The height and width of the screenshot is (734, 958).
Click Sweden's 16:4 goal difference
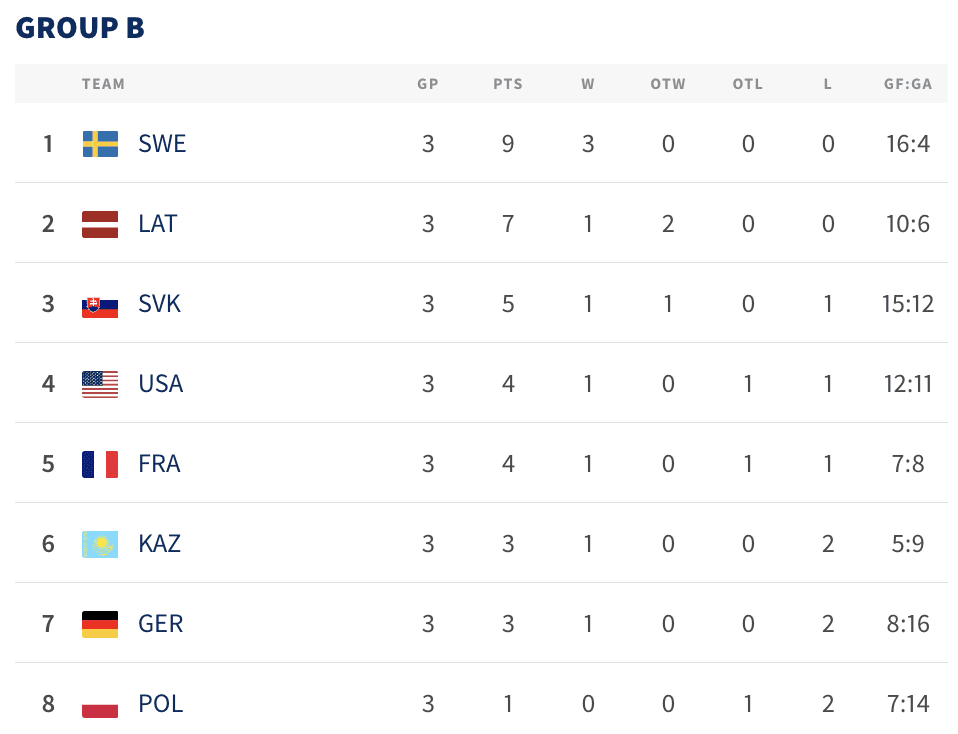(908, 144)
